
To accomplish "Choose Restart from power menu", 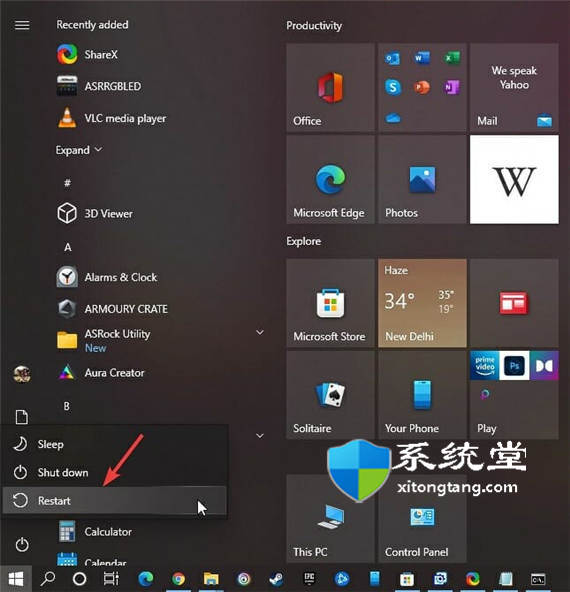I will (x=115, y=501).
